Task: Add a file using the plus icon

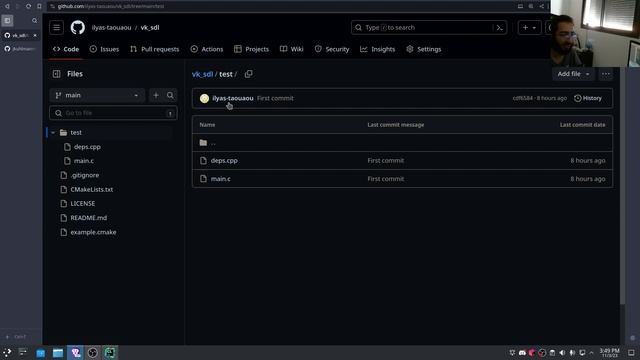Action: 156,95
